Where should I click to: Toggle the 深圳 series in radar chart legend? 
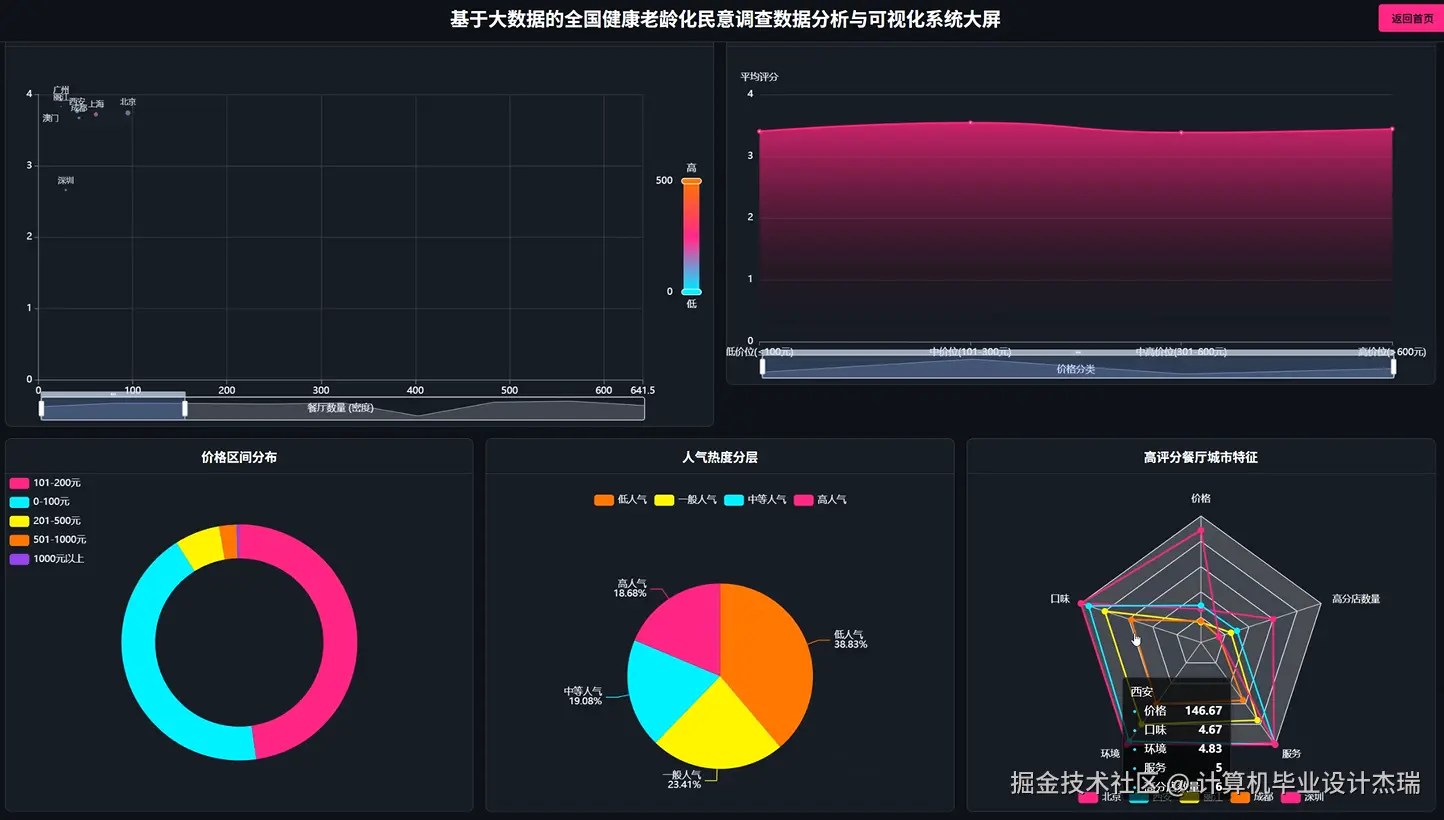click(x=1290, y=799)
